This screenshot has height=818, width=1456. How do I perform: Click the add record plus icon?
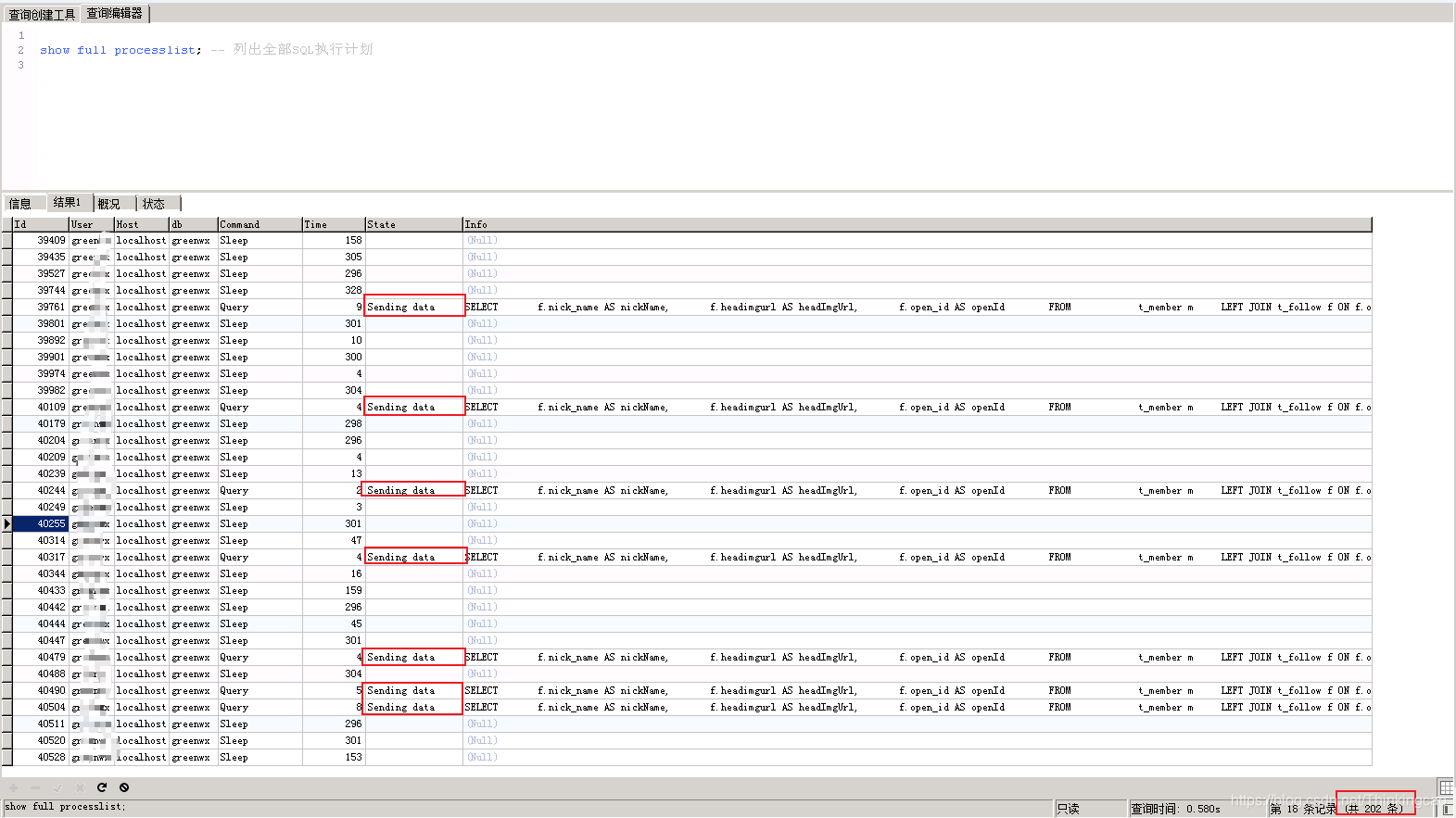click(14, 787)
